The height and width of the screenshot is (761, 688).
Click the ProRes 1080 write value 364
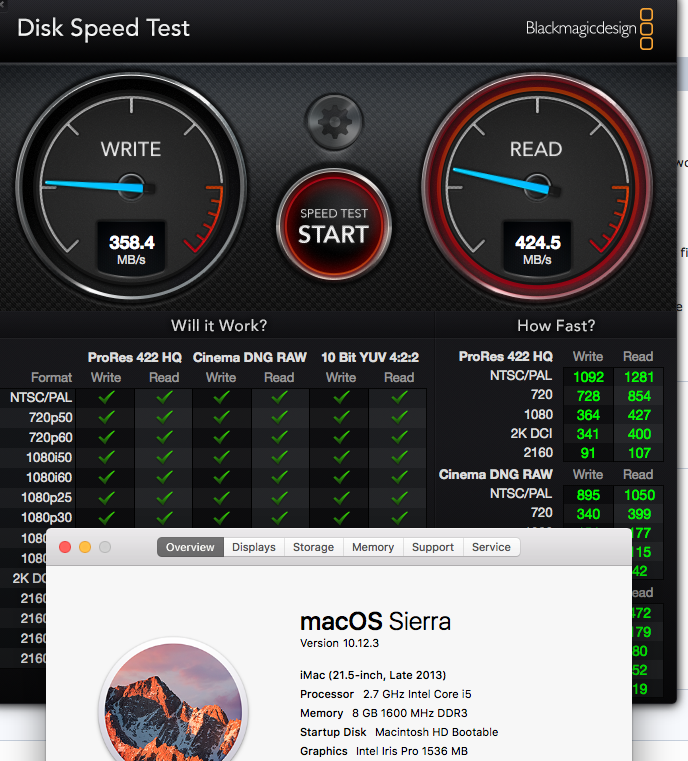pos(589,415)
